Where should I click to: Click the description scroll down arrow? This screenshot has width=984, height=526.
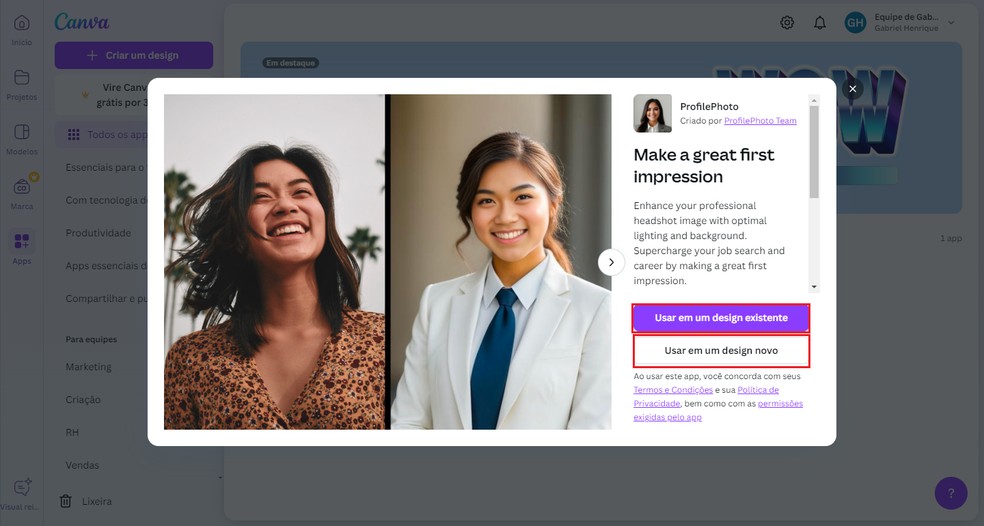click(814, 287)
